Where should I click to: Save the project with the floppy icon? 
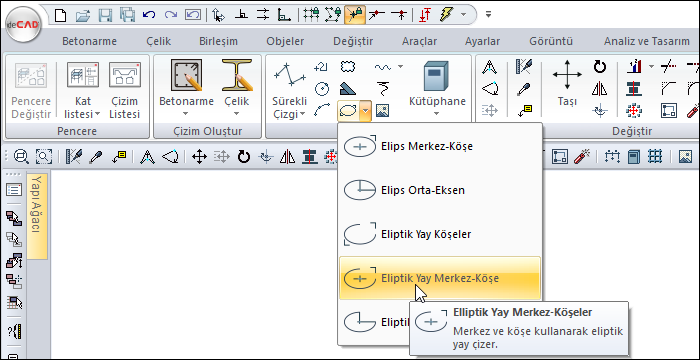[105, 15]
